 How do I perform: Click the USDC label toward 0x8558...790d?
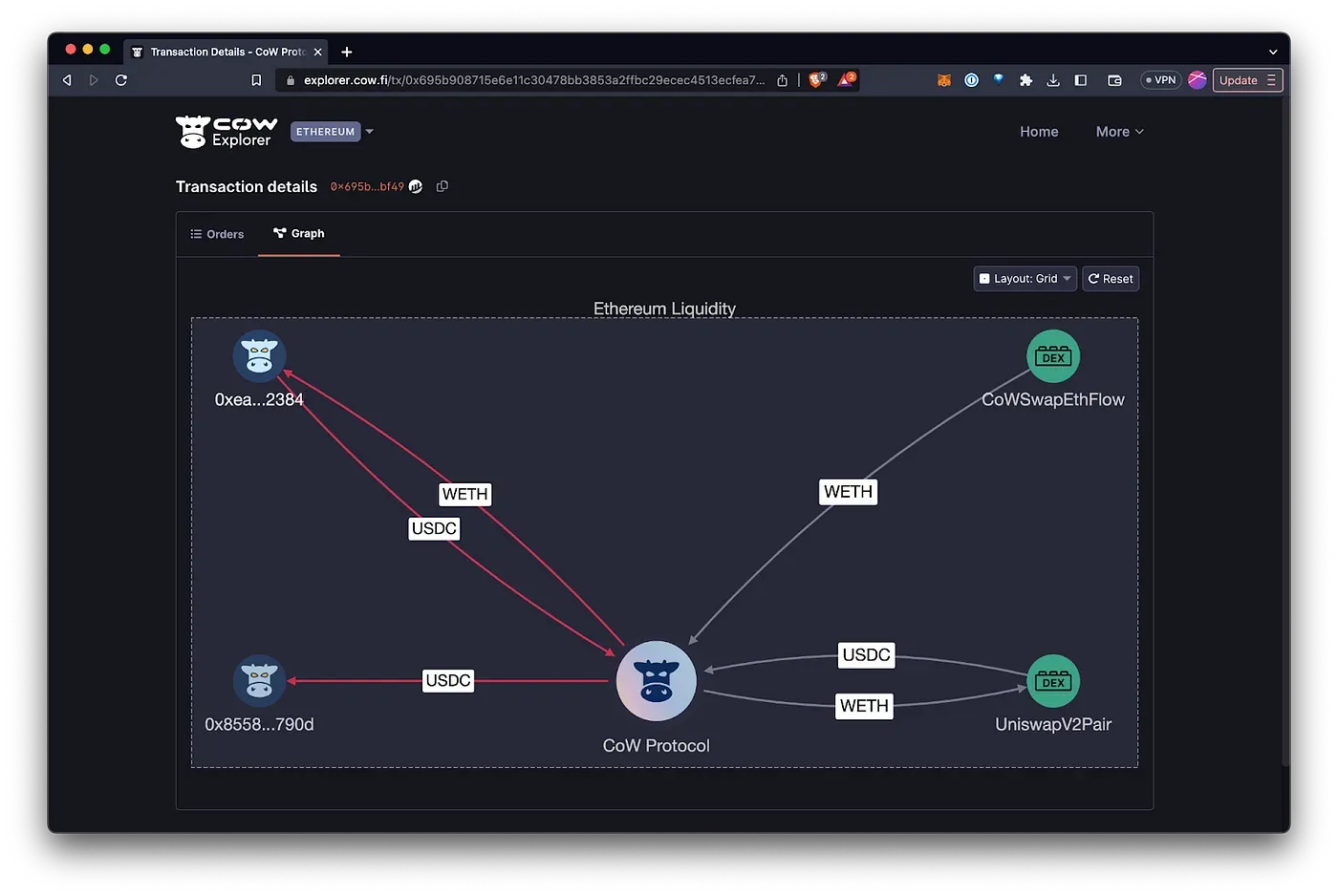tap(448, 680)
